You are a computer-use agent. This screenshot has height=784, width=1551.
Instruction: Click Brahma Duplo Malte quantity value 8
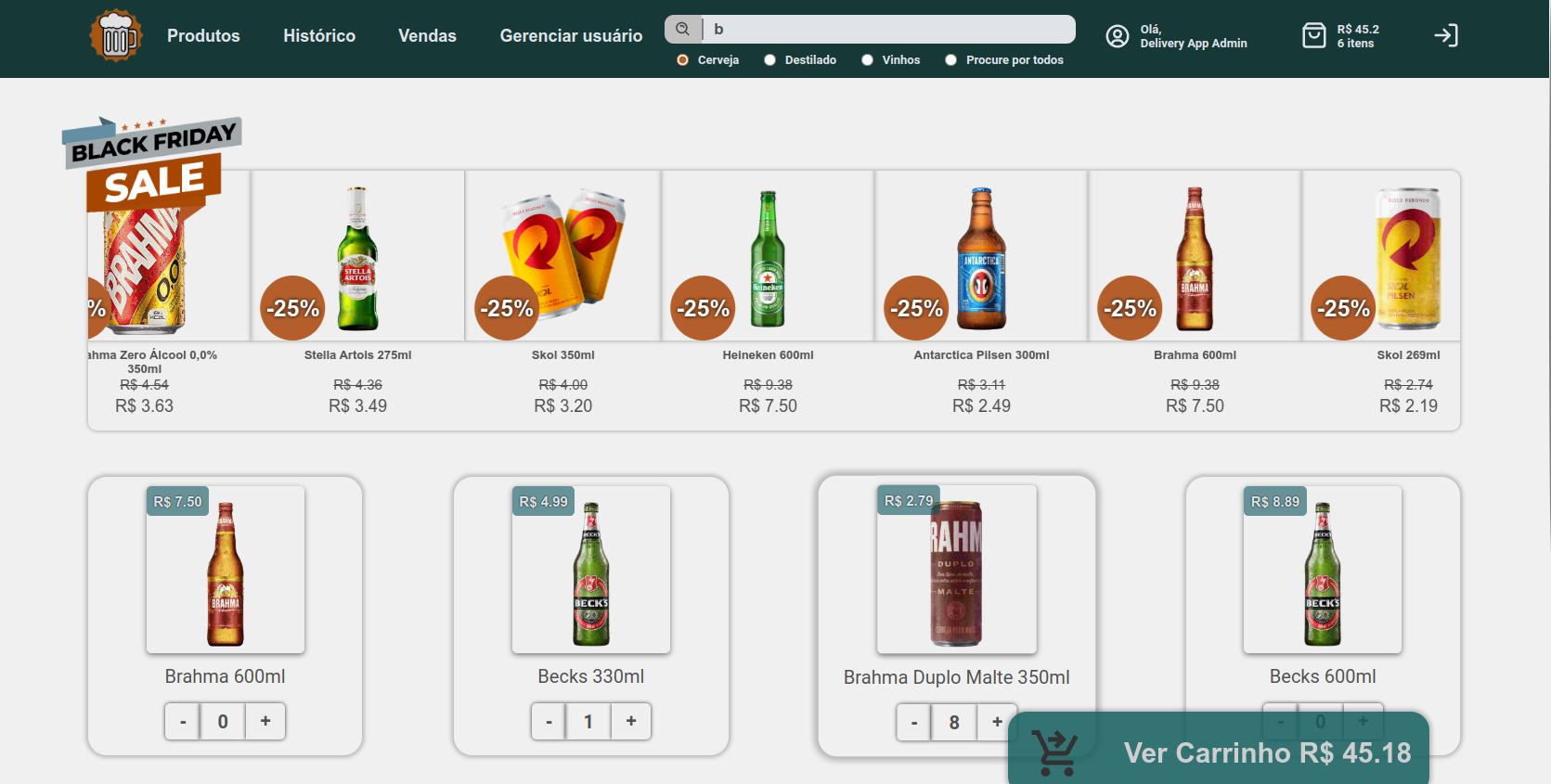coord(954,722)
